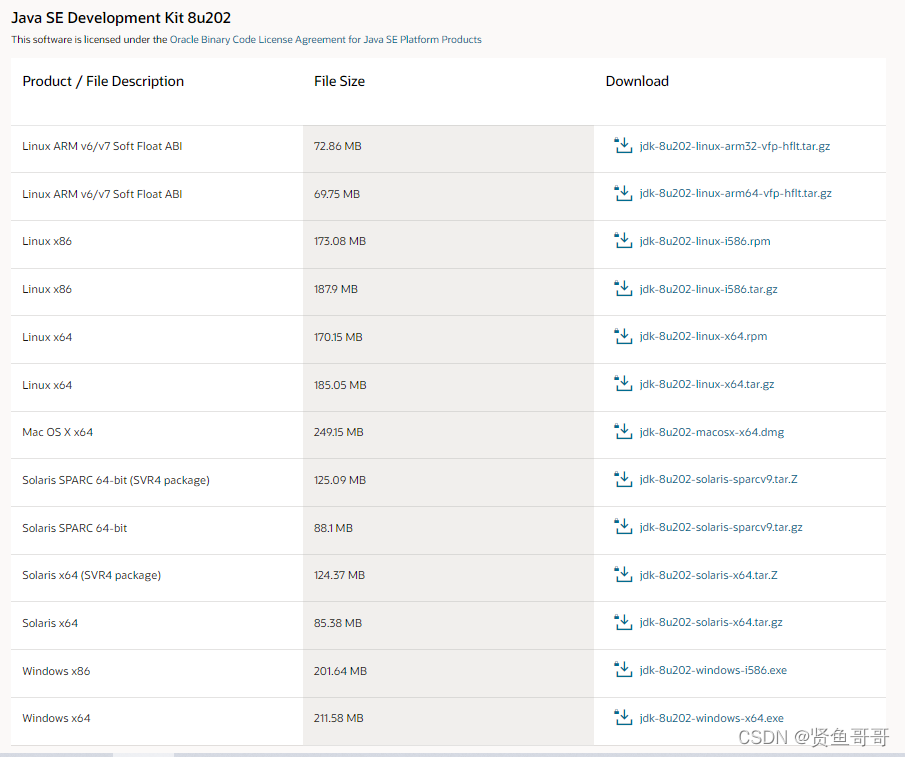
Task: Download jdk-8u202-solaris-sparcv9.tar.gz file link
Action: coord(721,527)
